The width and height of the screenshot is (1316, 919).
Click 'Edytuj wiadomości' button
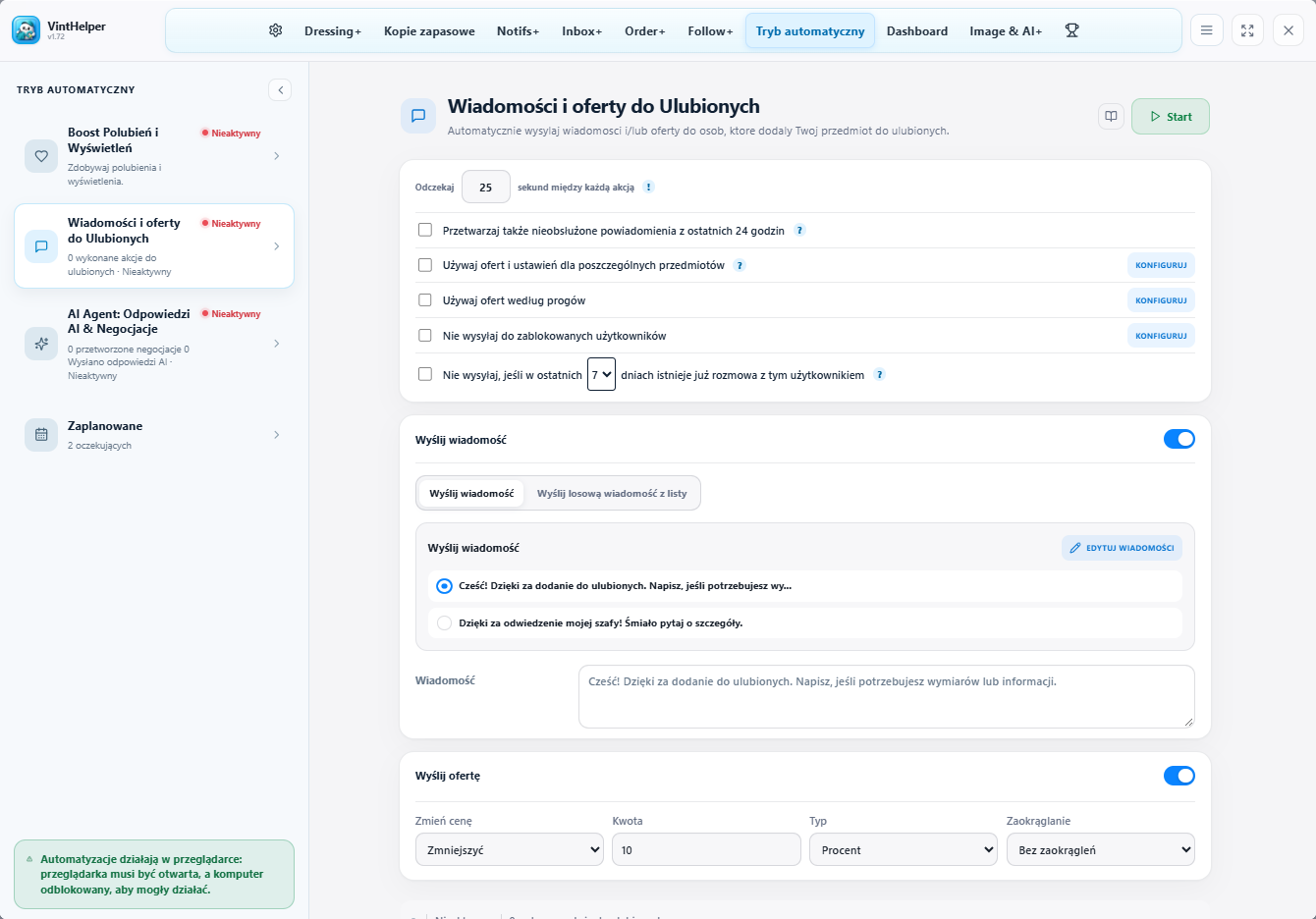coord(1122,548)
